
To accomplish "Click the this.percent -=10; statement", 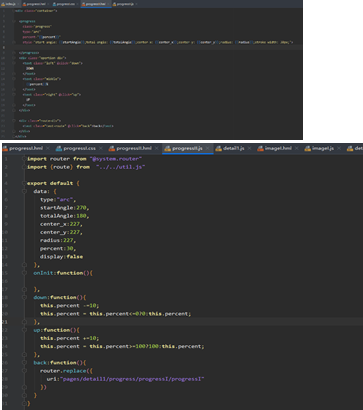I will pyautogui.click(x=70, y=306).
